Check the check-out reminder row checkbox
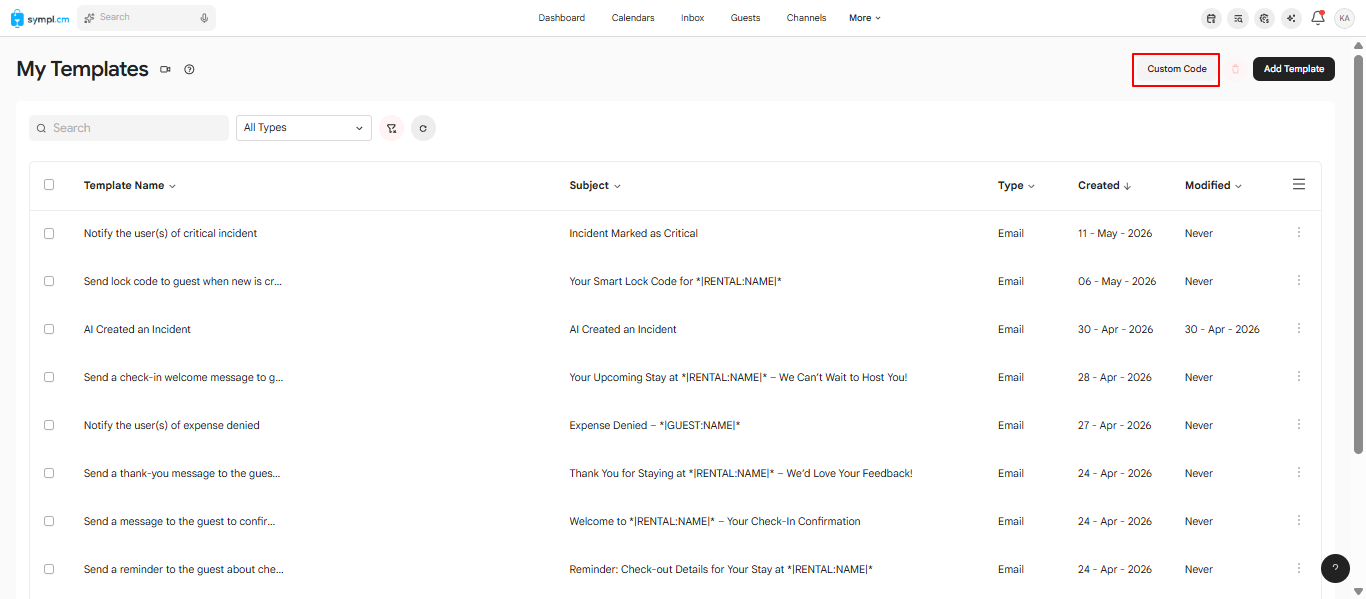 (49, 569)
